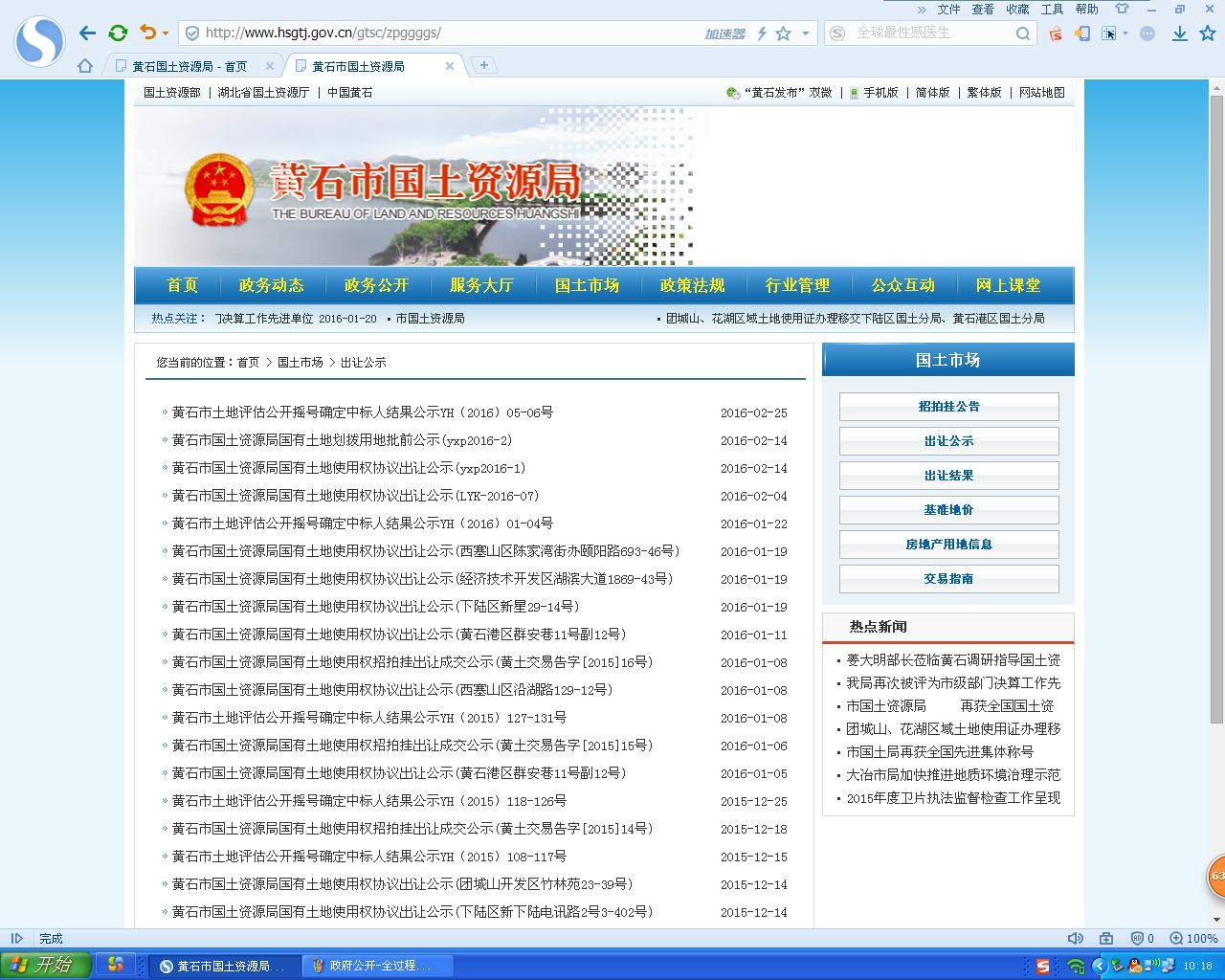Click the browser back arrow
The image size is (1225, 980).
pyautogui.click(x=88, y=33)
